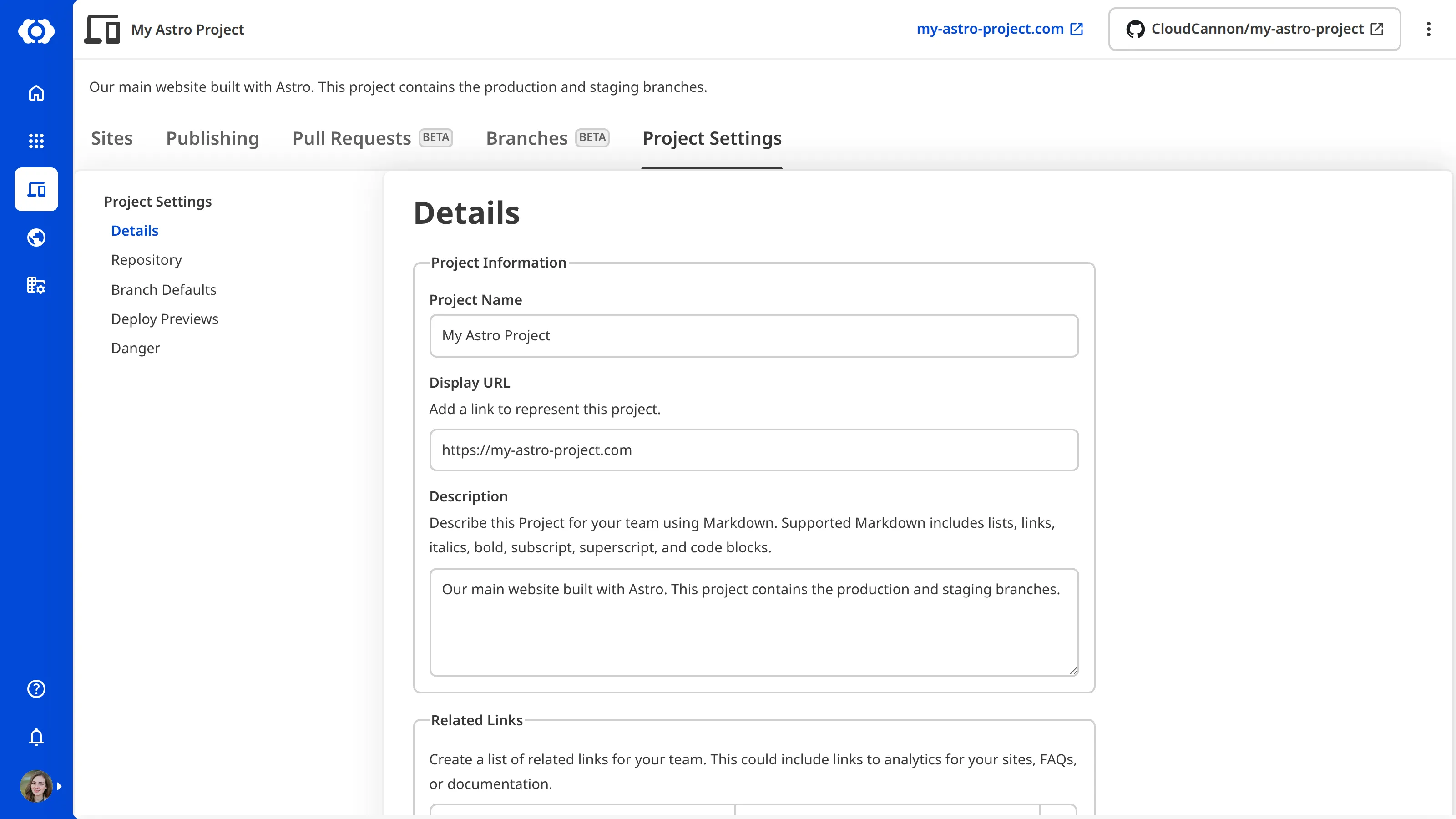Screen dimensions: 1456x819
Task: Open Repository in the settings navigation
Action: [147, 260]
